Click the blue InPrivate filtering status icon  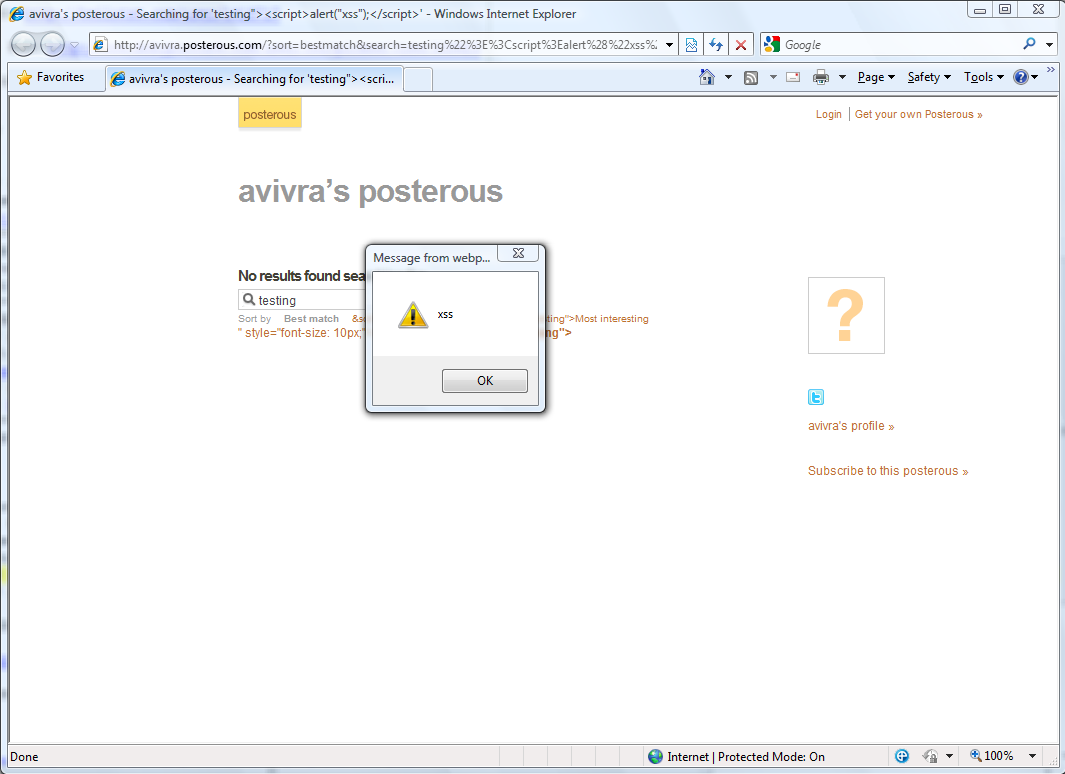point(902,756)
